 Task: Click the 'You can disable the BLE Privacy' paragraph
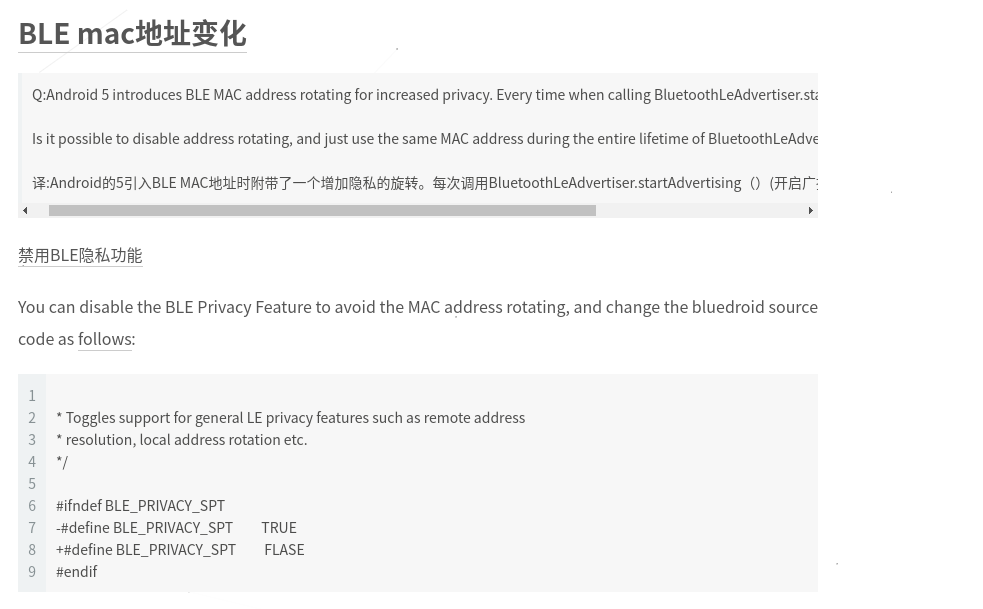[x=418, y=323]
